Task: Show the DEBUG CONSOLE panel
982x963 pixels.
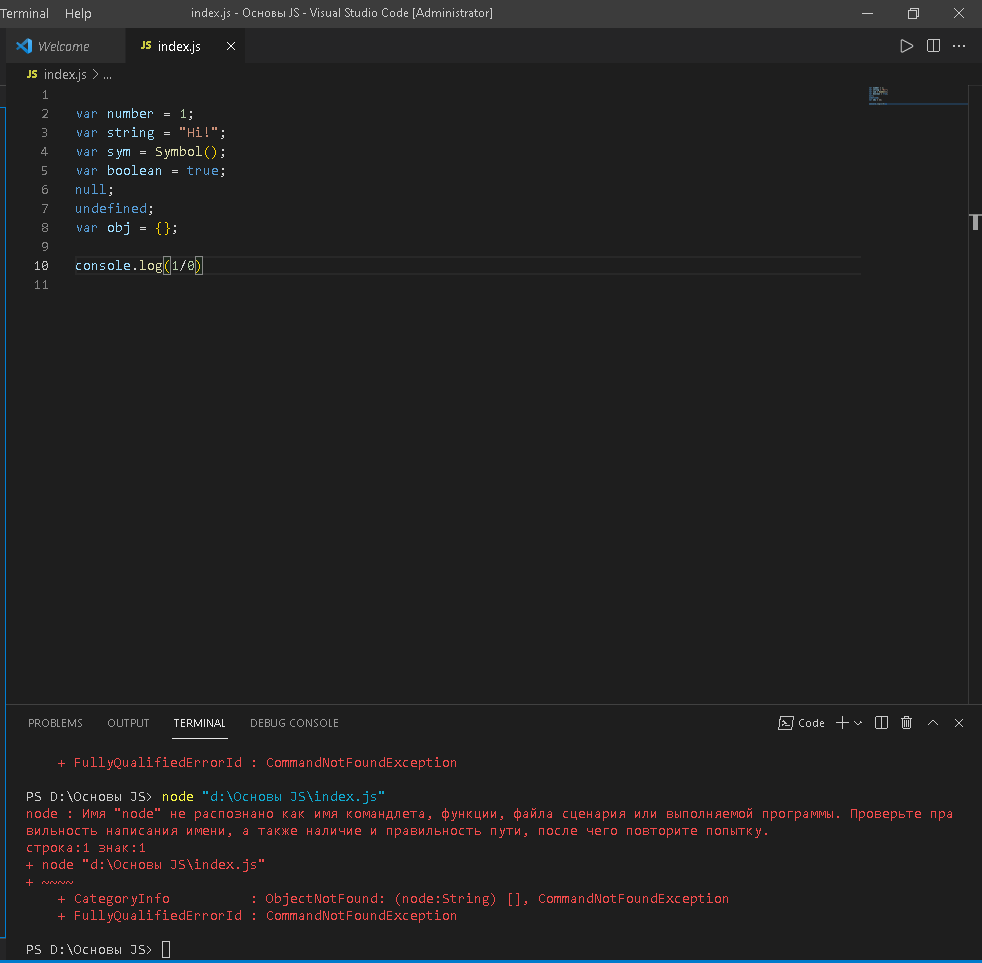Action: [294, 723]
